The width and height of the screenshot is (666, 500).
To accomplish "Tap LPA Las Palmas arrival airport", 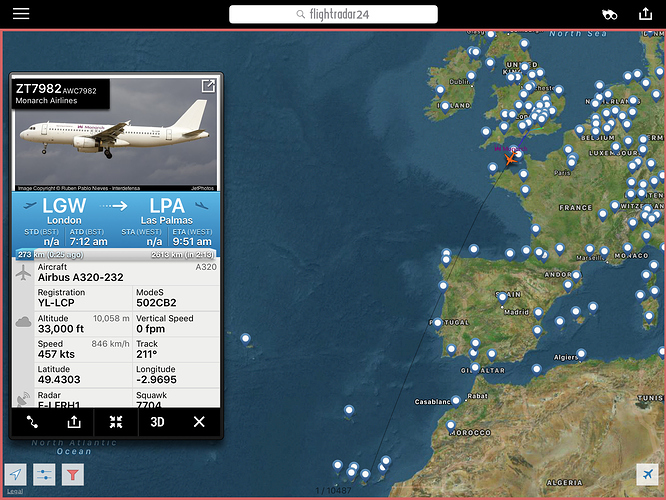I will click(167, 211).
